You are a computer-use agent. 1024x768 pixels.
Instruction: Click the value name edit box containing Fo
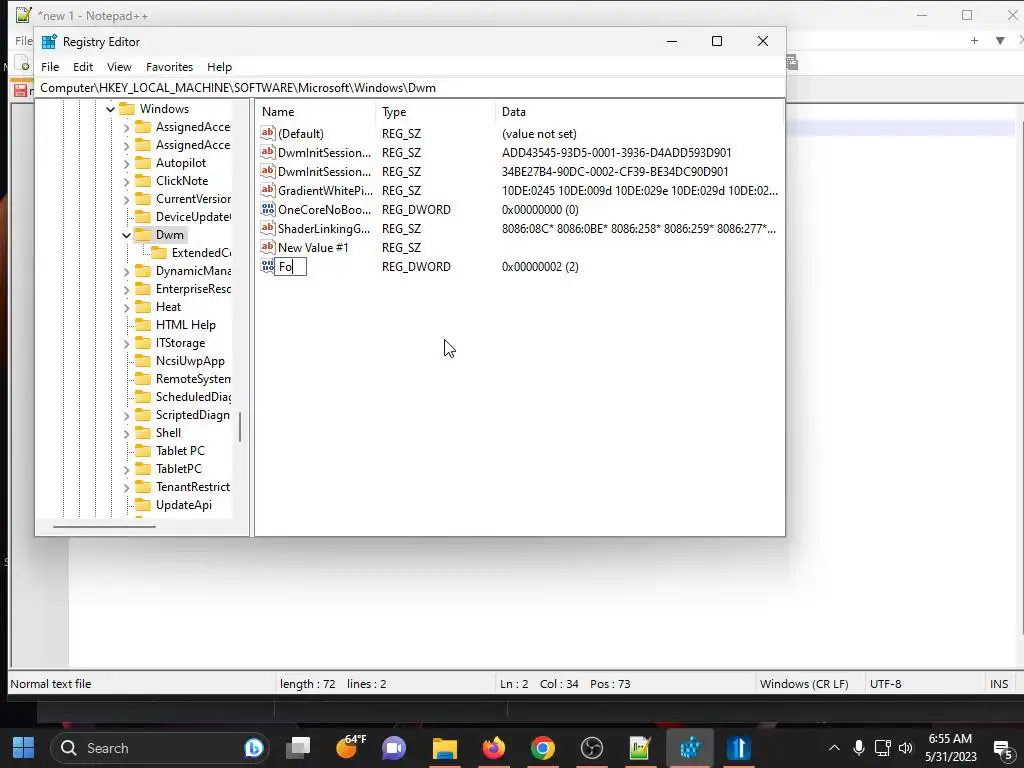291,266
